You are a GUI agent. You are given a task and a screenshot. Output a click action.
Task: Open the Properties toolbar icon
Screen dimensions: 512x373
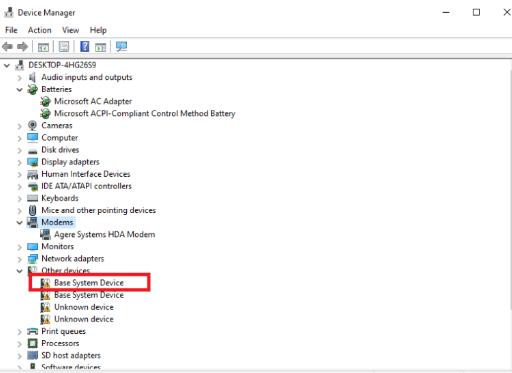[x=64, y=46]
